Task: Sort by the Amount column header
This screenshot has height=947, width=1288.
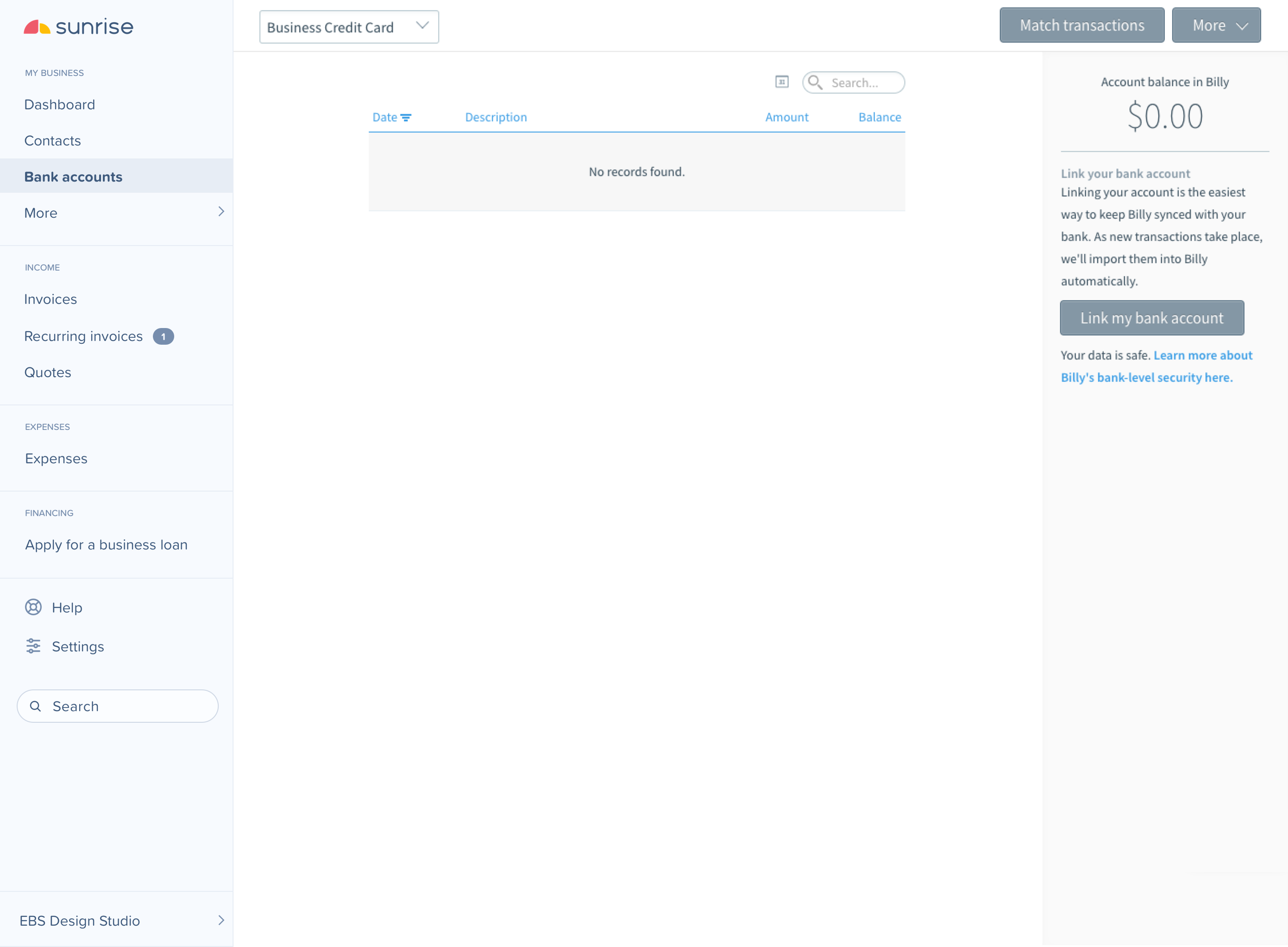Action: 786,118
